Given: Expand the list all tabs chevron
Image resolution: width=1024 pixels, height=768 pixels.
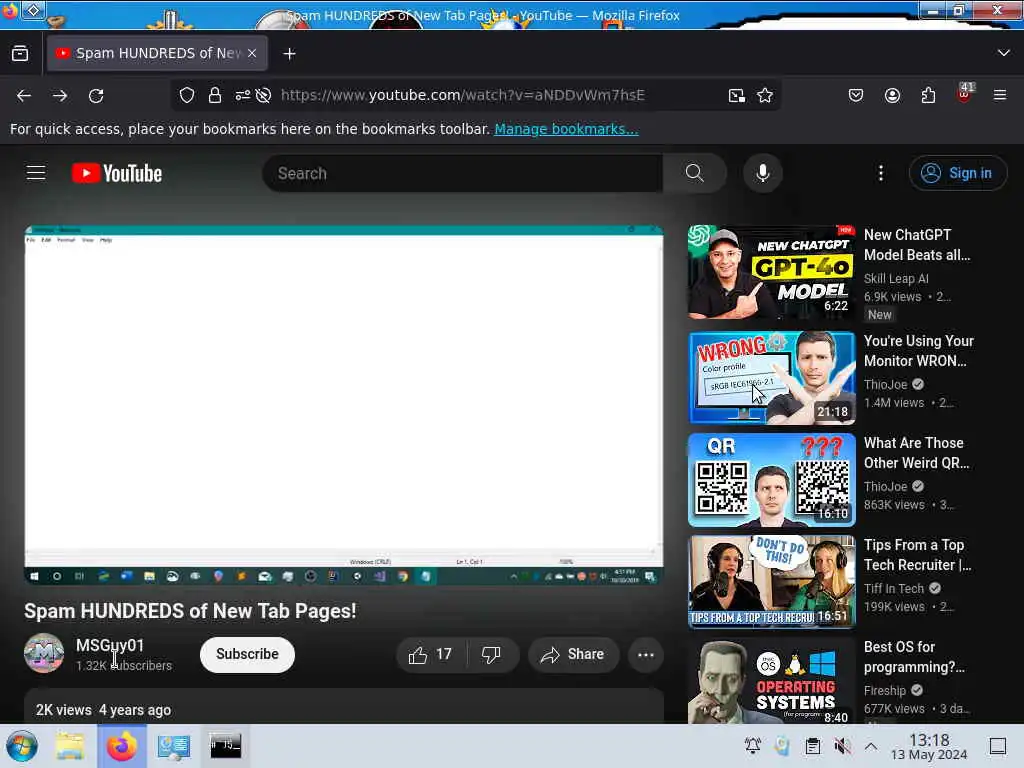Looking at the screenshot, I should tap(1004, 53).
